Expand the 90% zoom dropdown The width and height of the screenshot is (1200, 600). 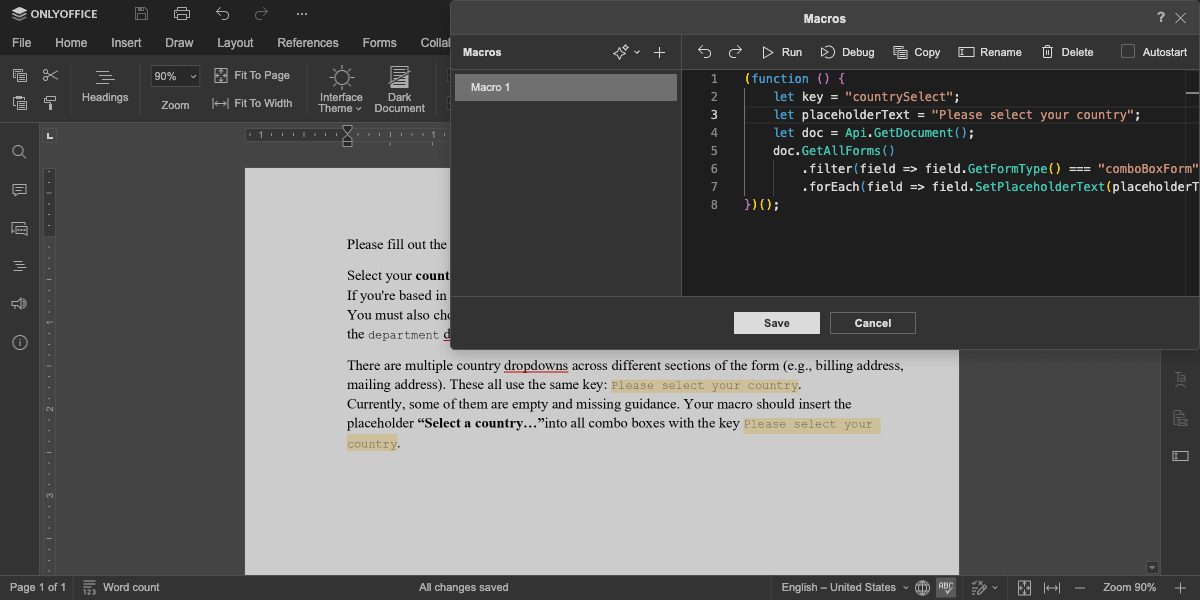(x=175, y=76)
